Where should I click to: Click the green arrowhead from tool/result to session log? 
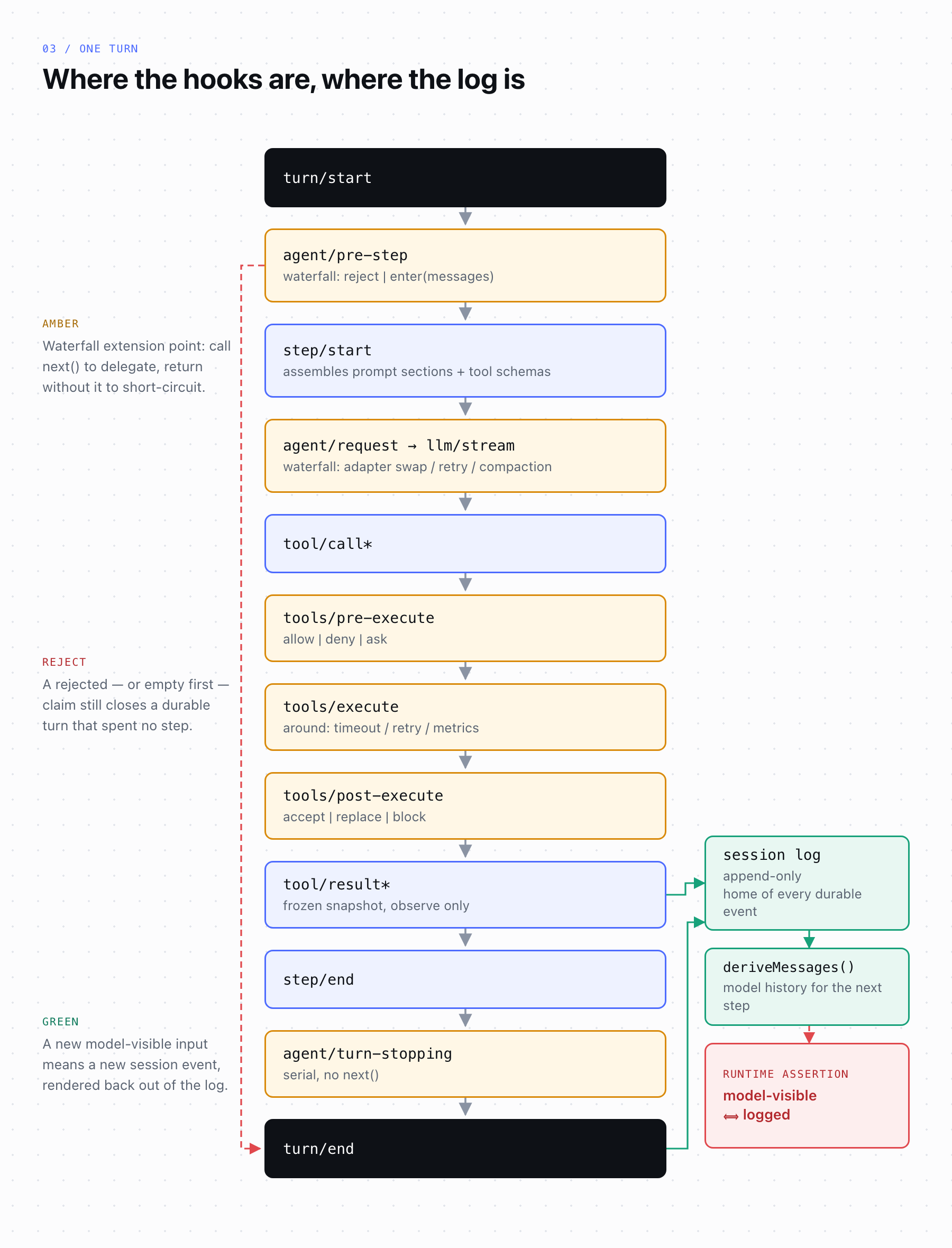[699, 883]
